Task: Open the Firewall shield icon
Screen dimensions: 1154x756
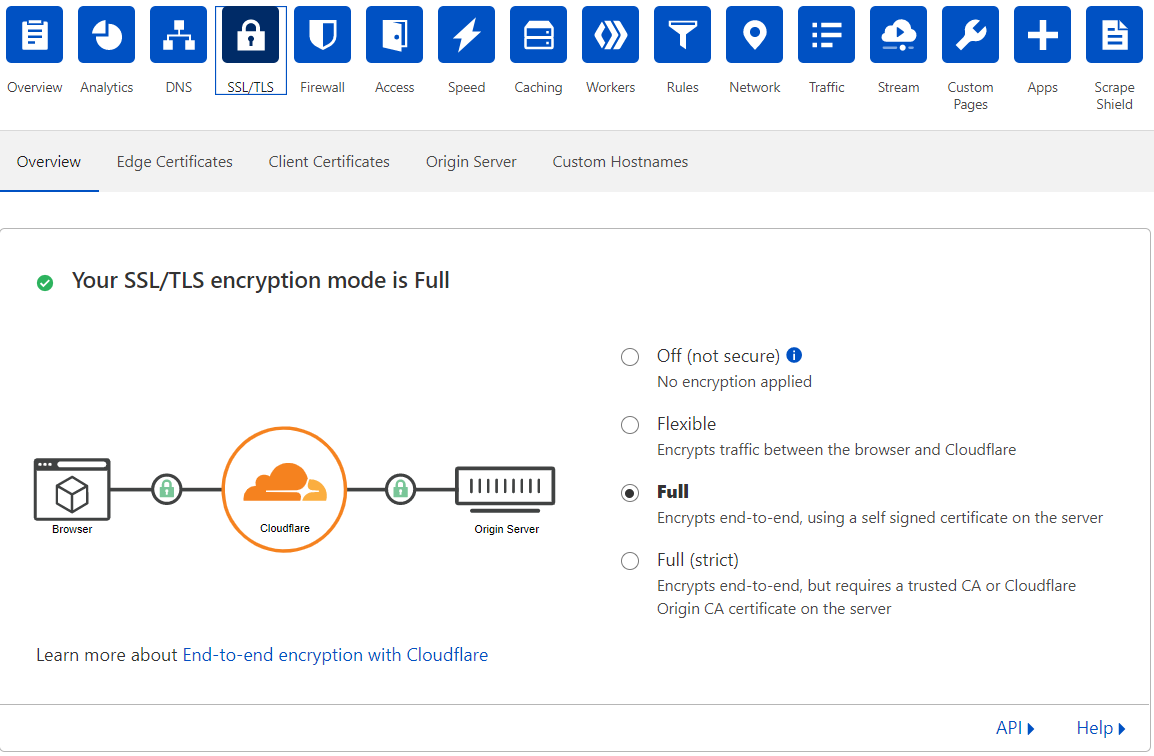Action: pos(322,35)
